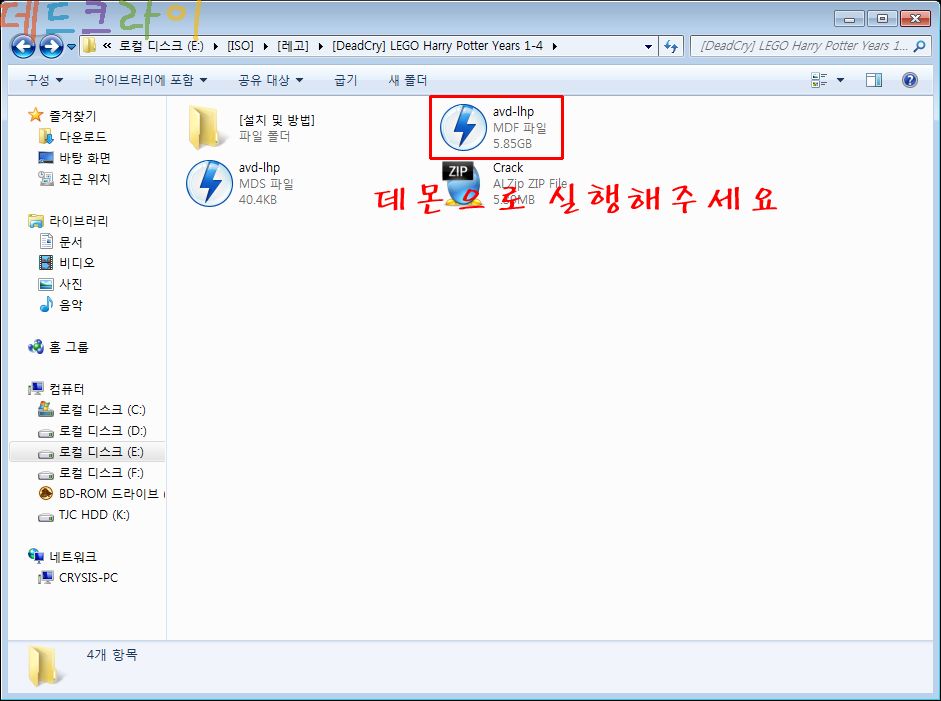941x701 pixels.
Task: Create a new folder with 새 폴더
Action: pyautogui.click(x=407, y=80)
